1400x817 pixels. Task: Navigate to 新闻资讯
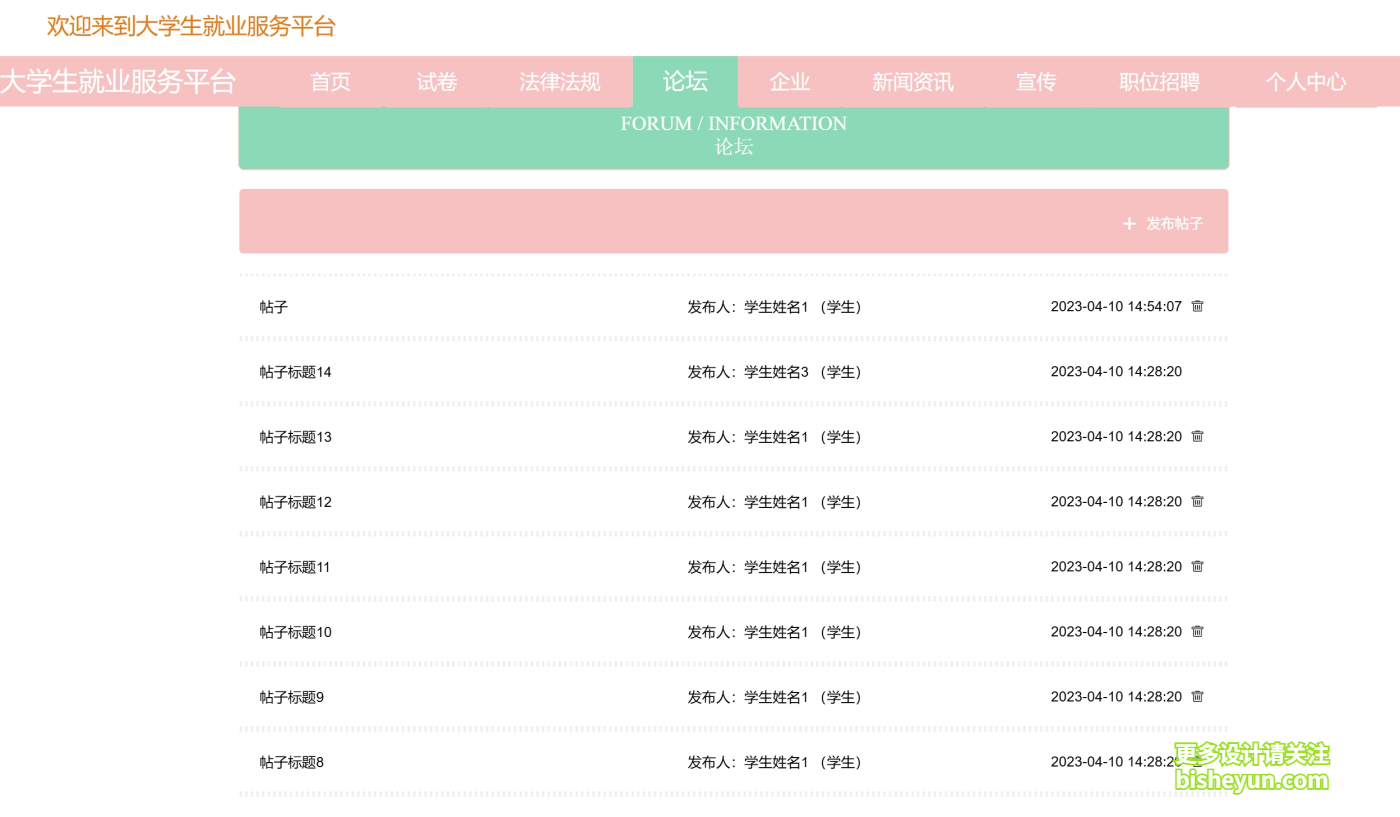point(913,82)
